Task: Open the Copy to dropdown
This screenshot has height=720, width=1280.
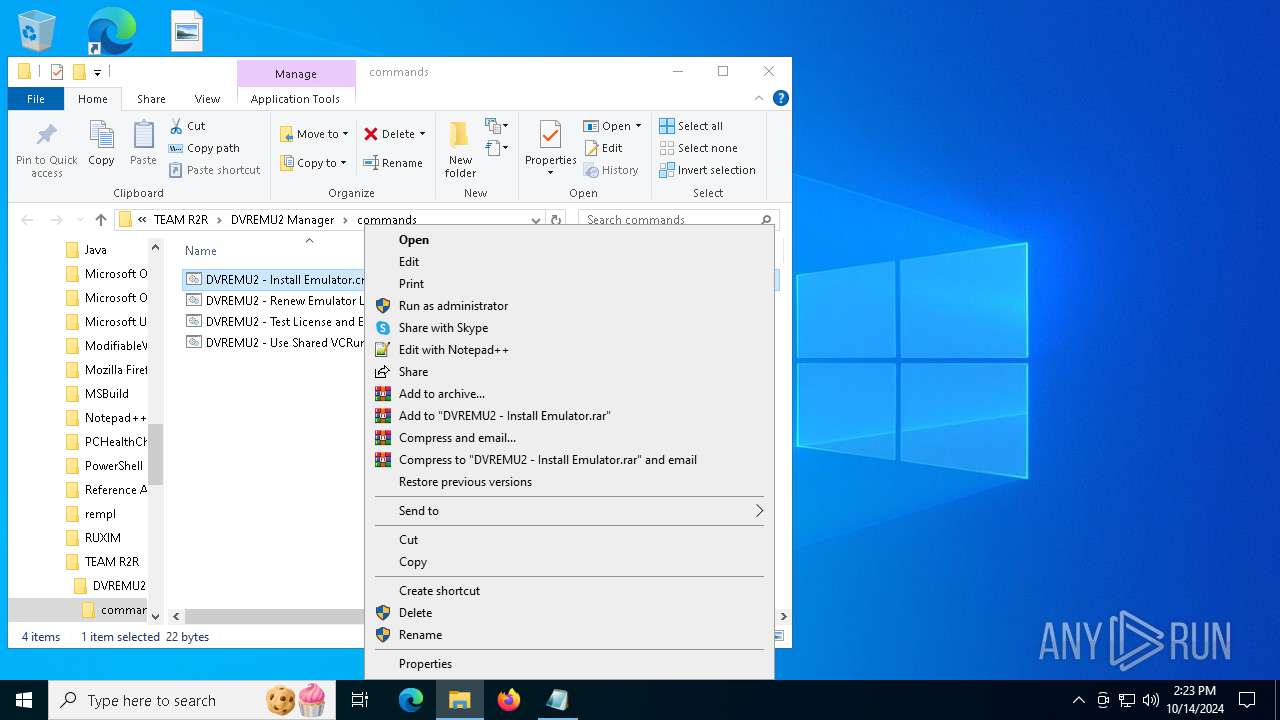Action: 313,163
